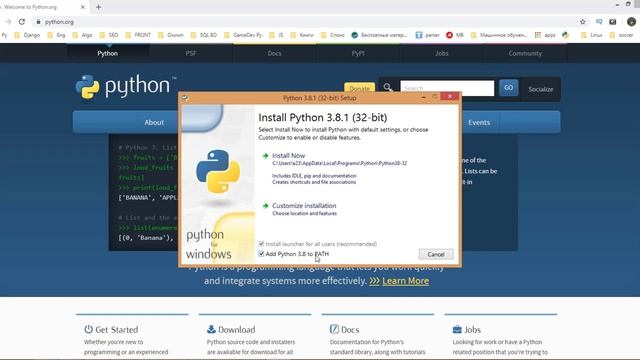This screenshot has height=360, width=640.
Task: Select the PSF tab in site header
Action: 191,53
